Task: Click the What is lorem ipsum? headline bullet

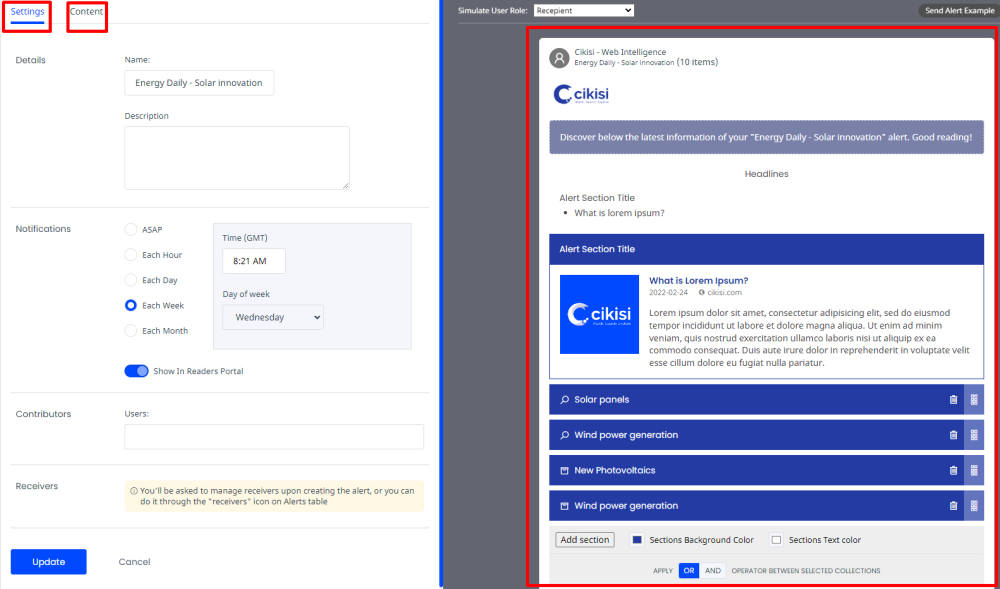Action: click(x=619, y=213)
